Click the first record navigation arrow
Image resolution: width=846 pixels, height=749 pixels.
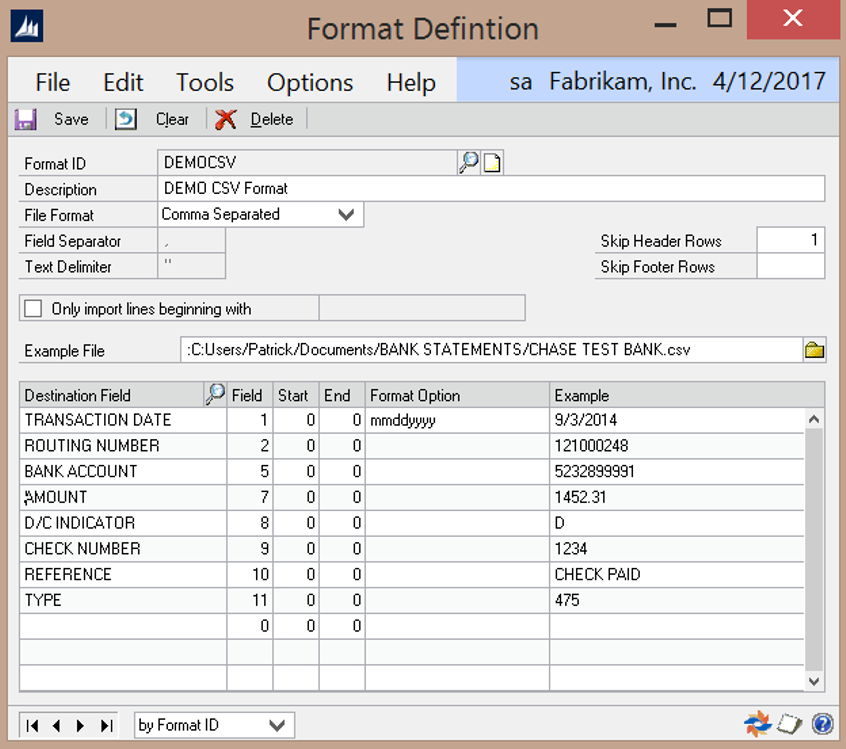pyautogui.click(x=33, y=725)
